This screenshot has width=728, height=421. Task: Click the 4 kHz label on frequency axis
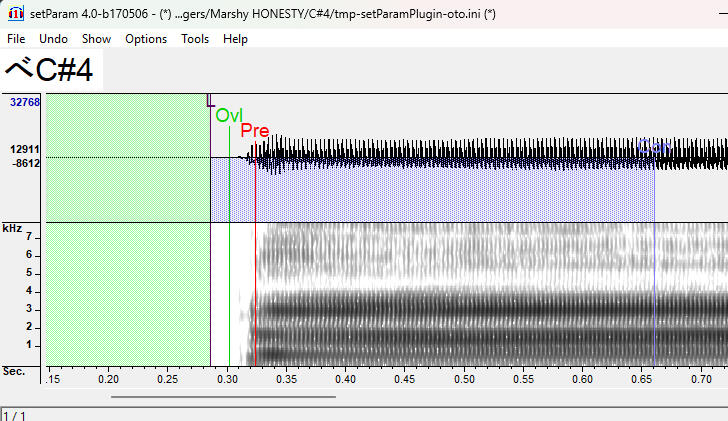(30, 291)
